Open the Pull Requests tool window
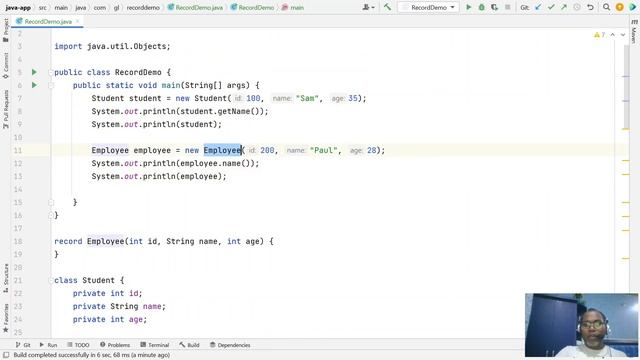The width and height of the screenshot is (640, 360). point(6,109)
